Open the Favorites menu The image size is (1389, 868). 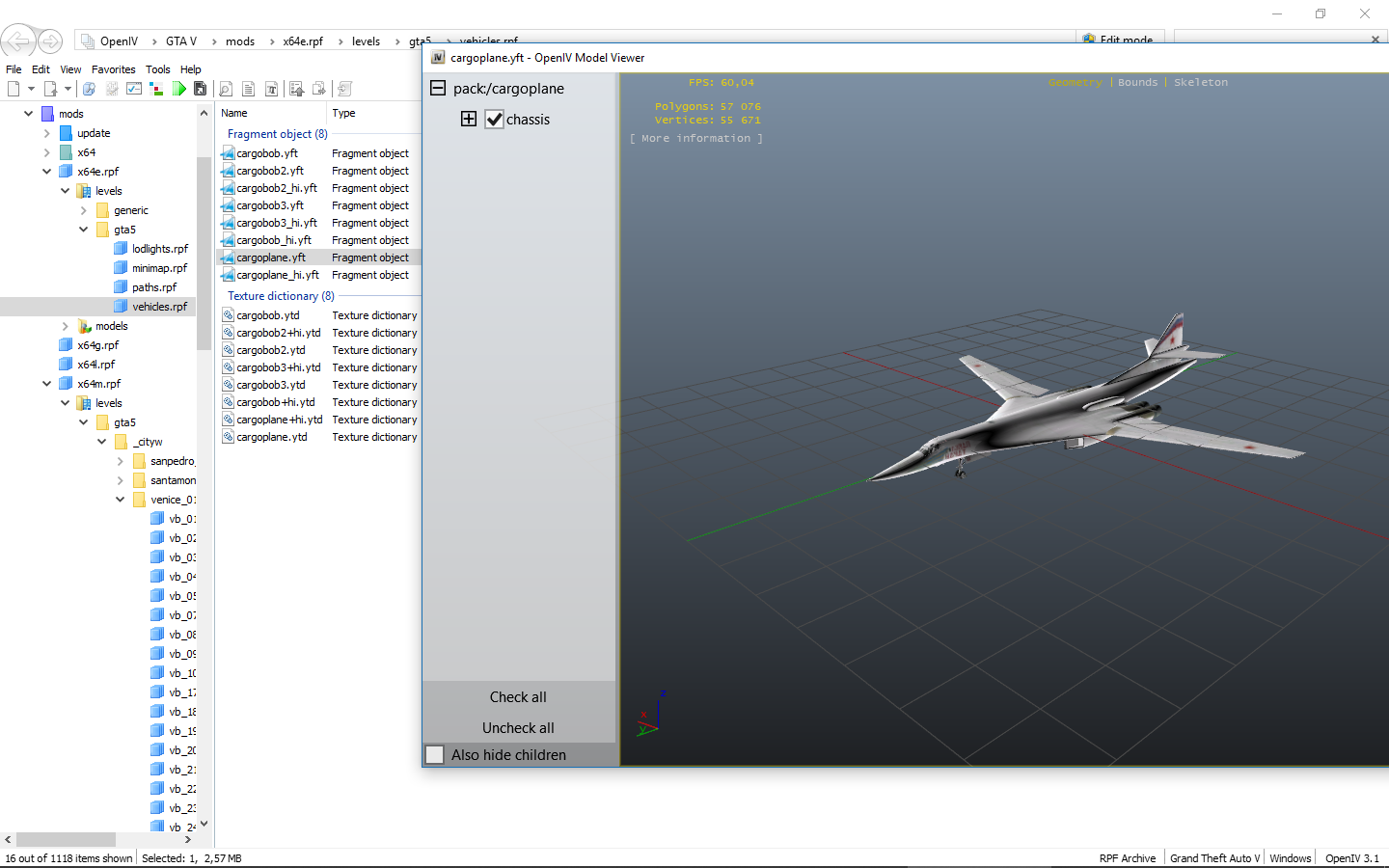(113, 69)
